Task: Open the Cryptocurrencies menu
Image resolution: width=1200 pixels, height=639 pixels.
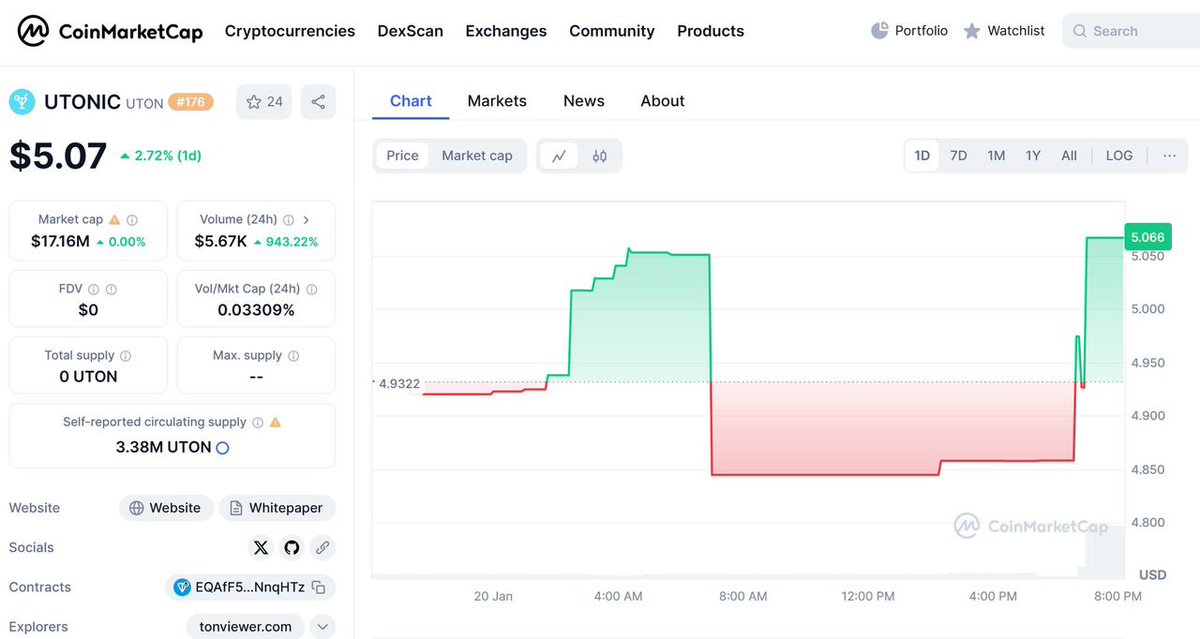Action: tap(290, 31)
